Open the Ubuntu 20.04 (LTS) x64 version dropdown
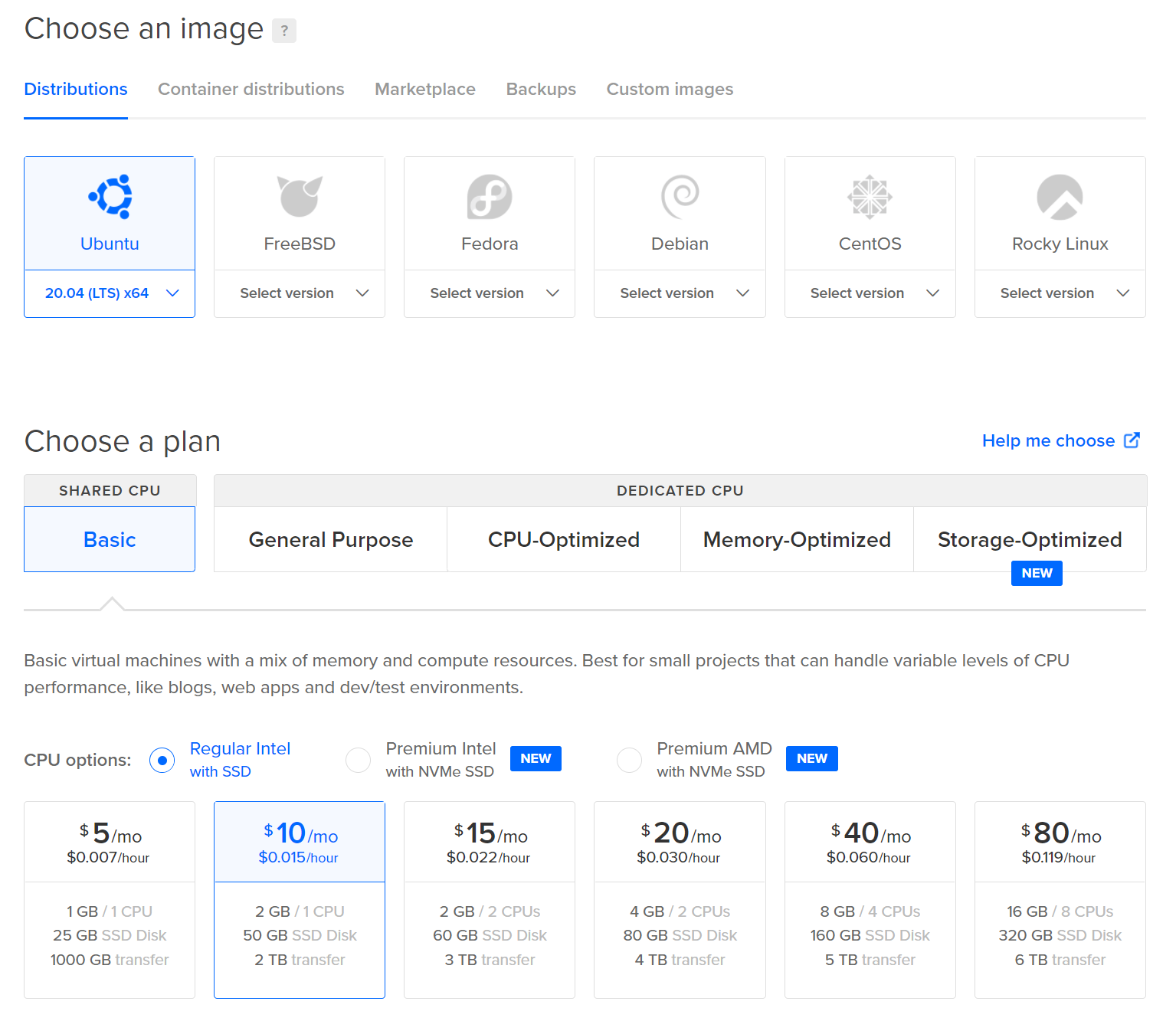Screen dimensions: 1176x1021 pos(110,293)
